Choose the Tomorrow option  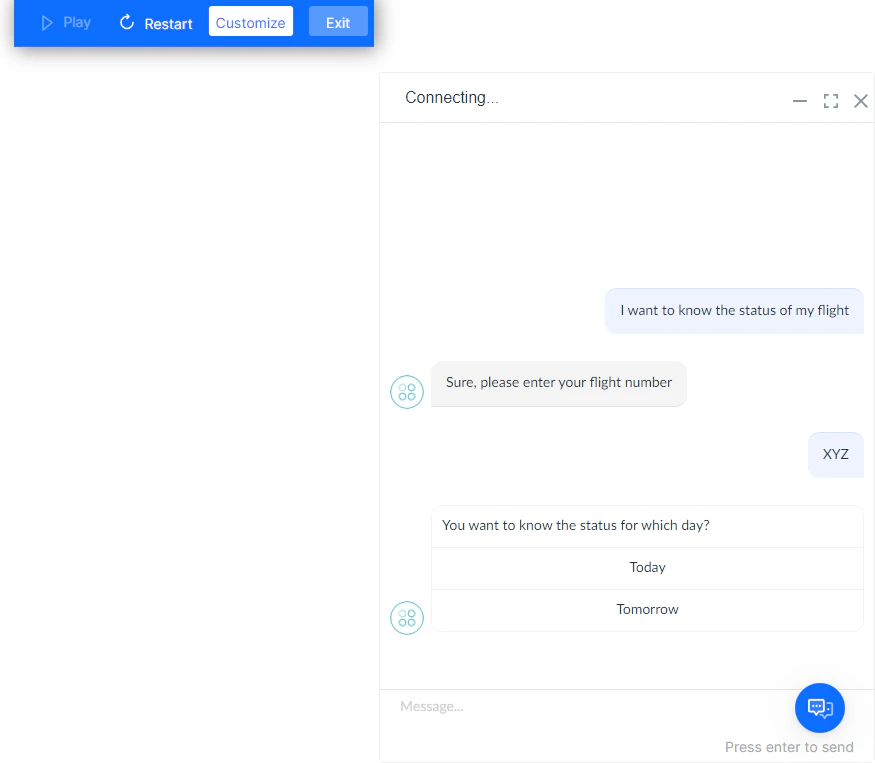pyautogui.click(x=647, y=610)
